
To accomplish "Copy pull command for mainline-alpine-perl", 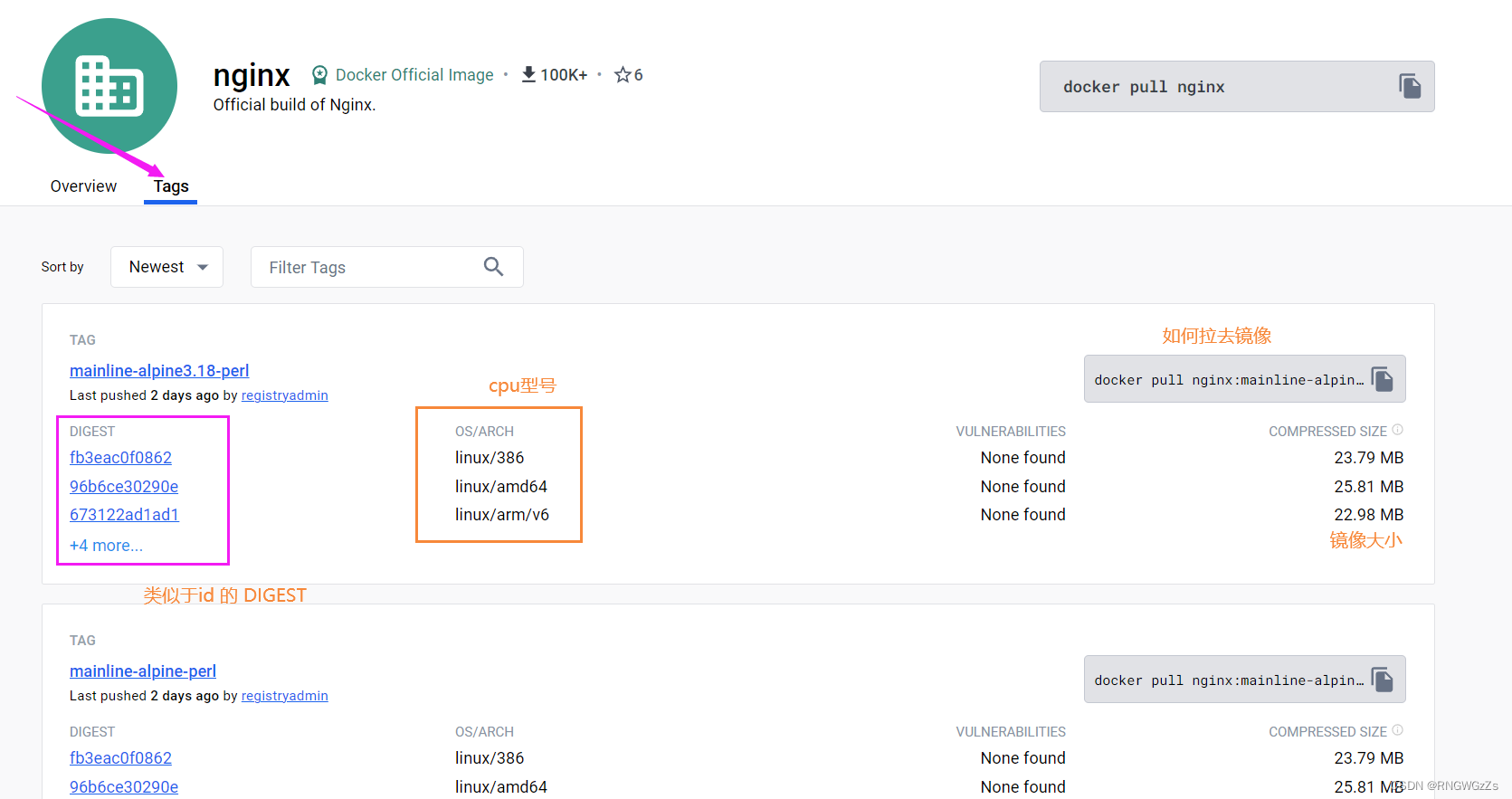I will click(1383, 680).
